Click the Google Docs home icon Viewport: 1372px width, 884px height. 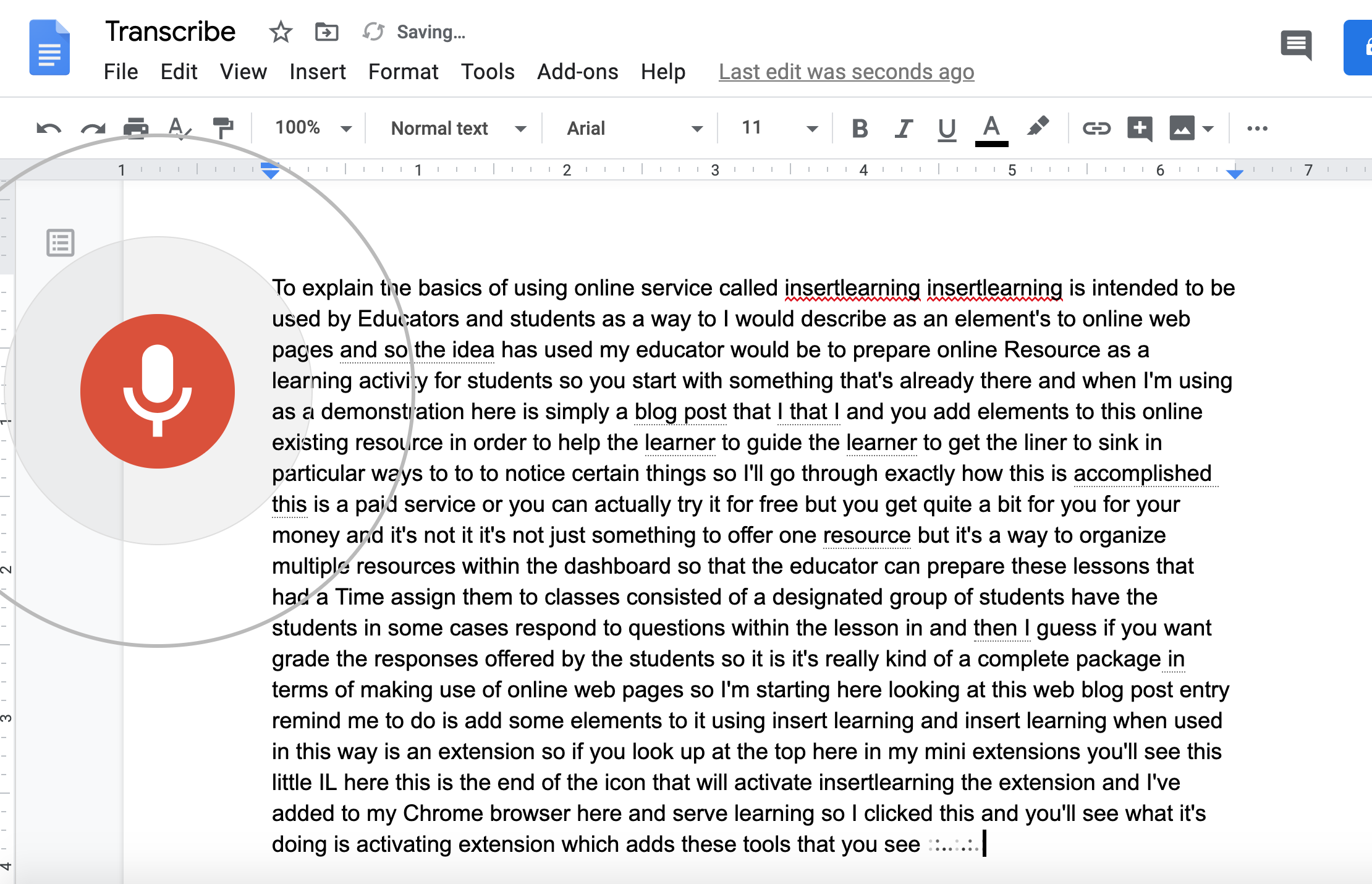(49, 48)
